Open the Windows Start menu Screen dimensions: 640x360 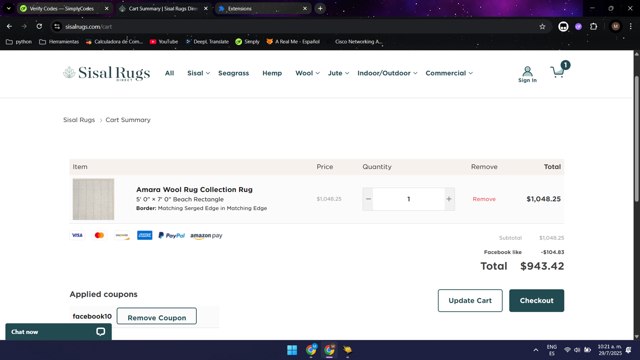292,350
